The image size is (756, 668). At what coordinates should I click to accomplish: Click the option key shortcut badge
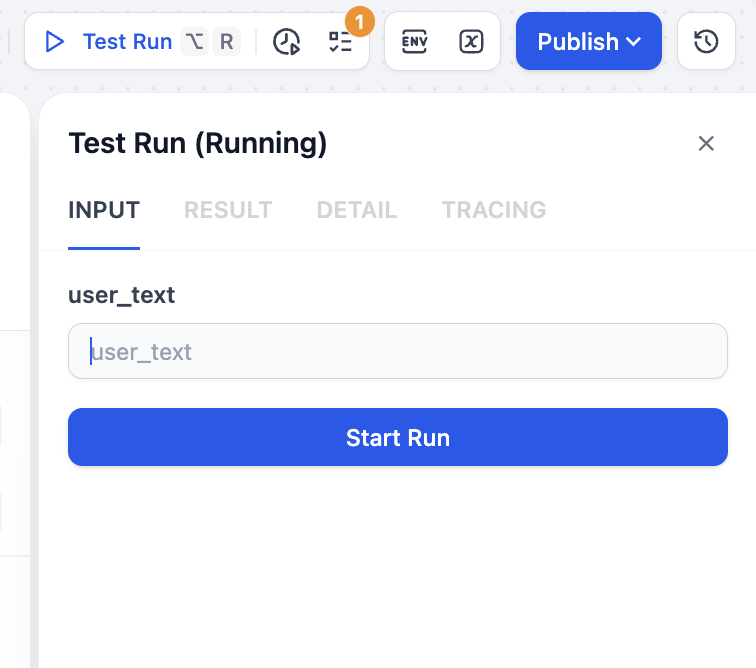195,41
